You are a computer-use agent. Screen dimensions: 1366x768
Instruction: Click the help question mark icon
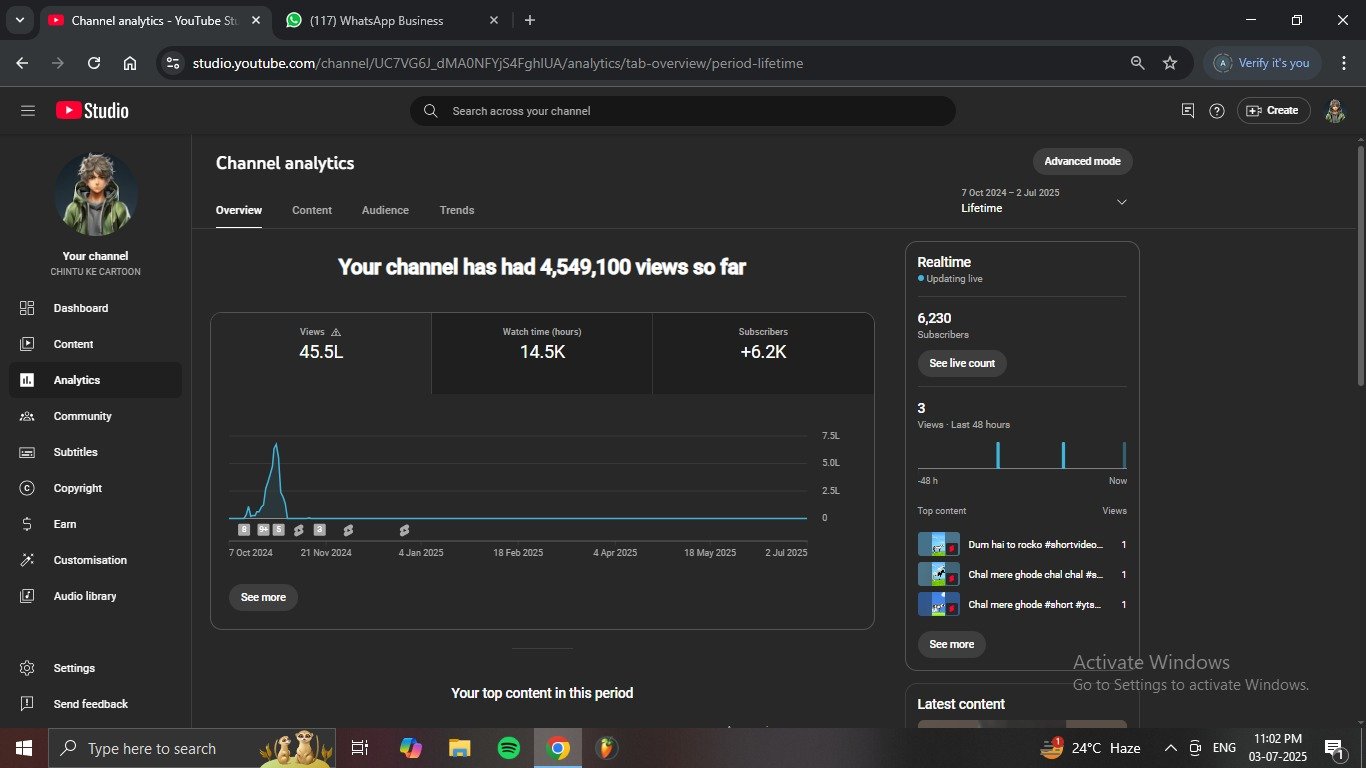(1217, 111)
